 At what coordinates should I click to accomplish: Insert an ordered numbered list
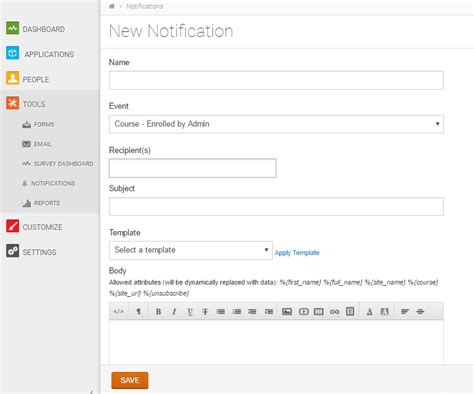click(237, 312)
